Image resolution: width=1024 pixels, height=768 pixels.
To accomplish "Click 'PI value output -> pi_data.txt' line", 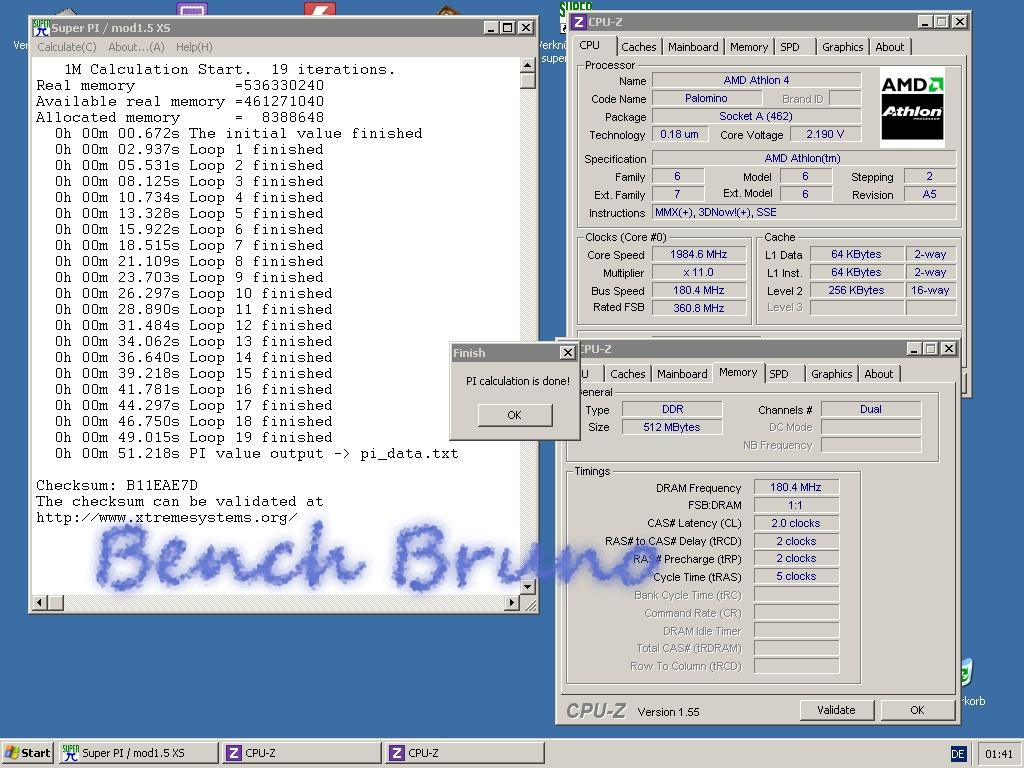I will (x=256, y=454).
